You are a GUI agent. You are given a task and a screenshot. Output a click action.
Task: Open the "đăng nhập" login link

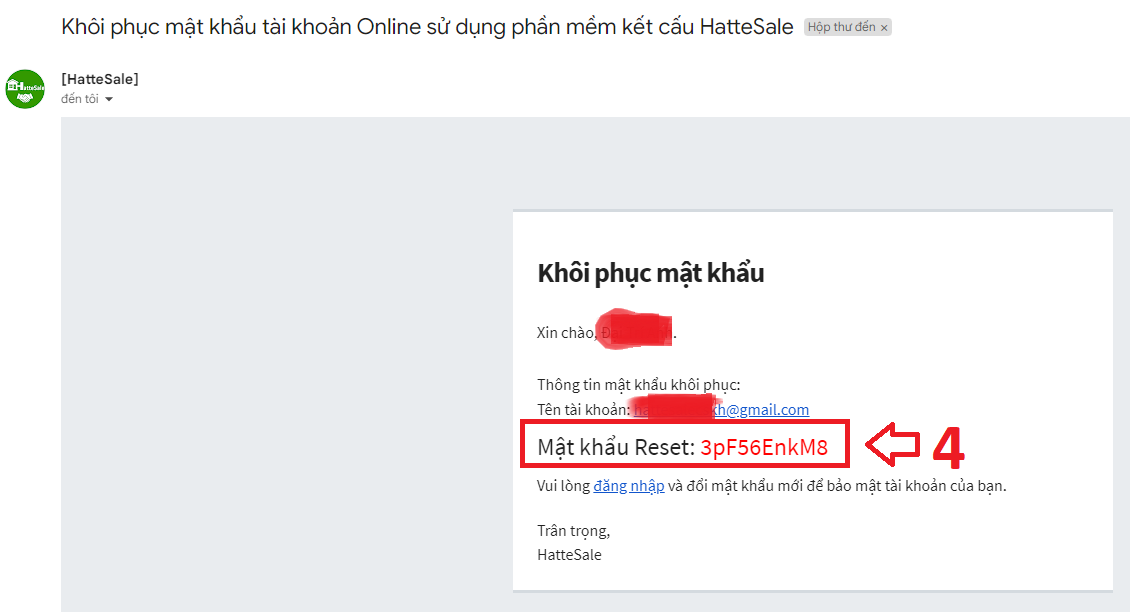(628, 486)
